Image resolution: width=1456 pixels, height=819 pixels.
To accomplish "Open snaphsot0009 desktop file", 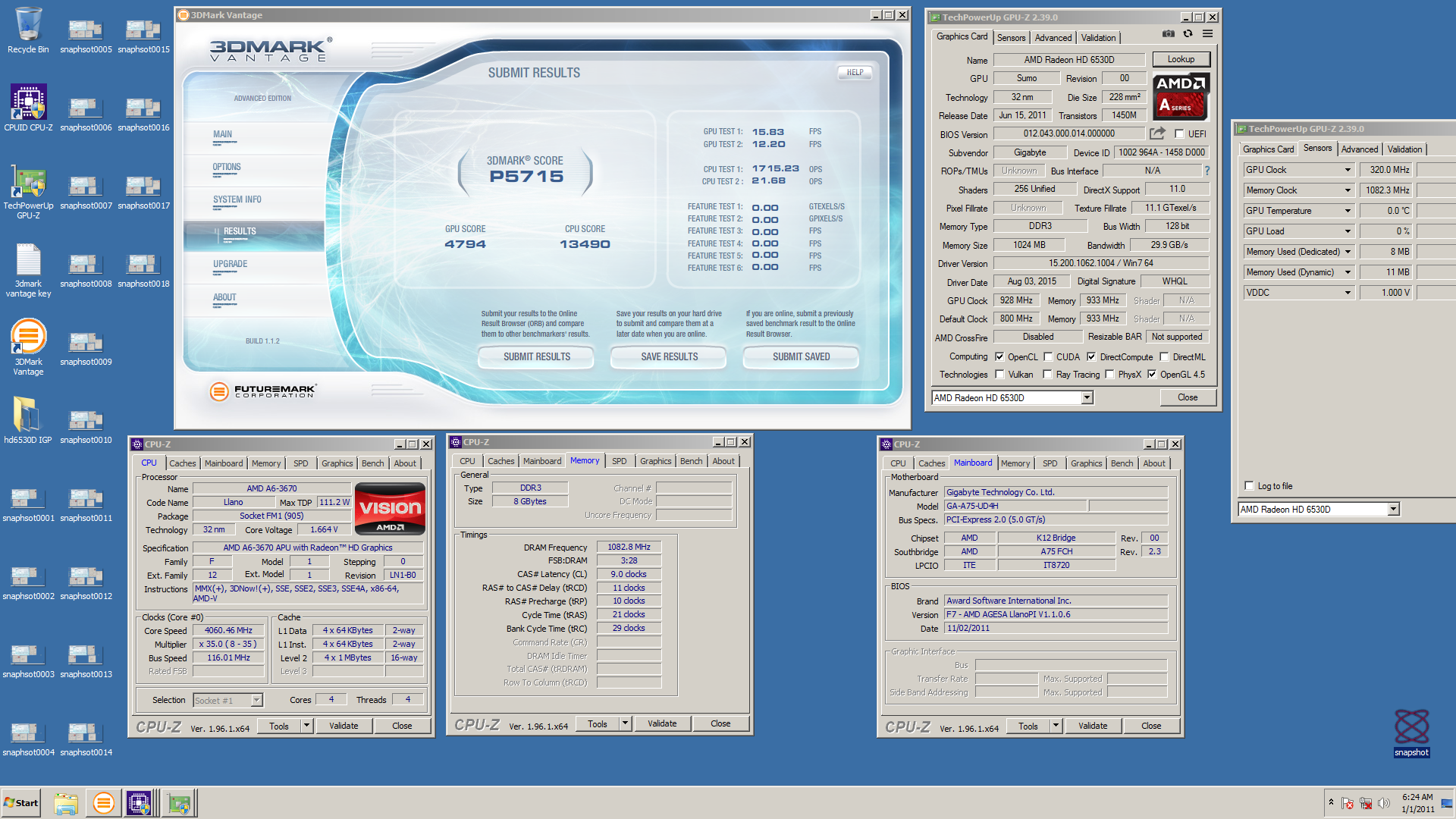I will coord(86,348).
